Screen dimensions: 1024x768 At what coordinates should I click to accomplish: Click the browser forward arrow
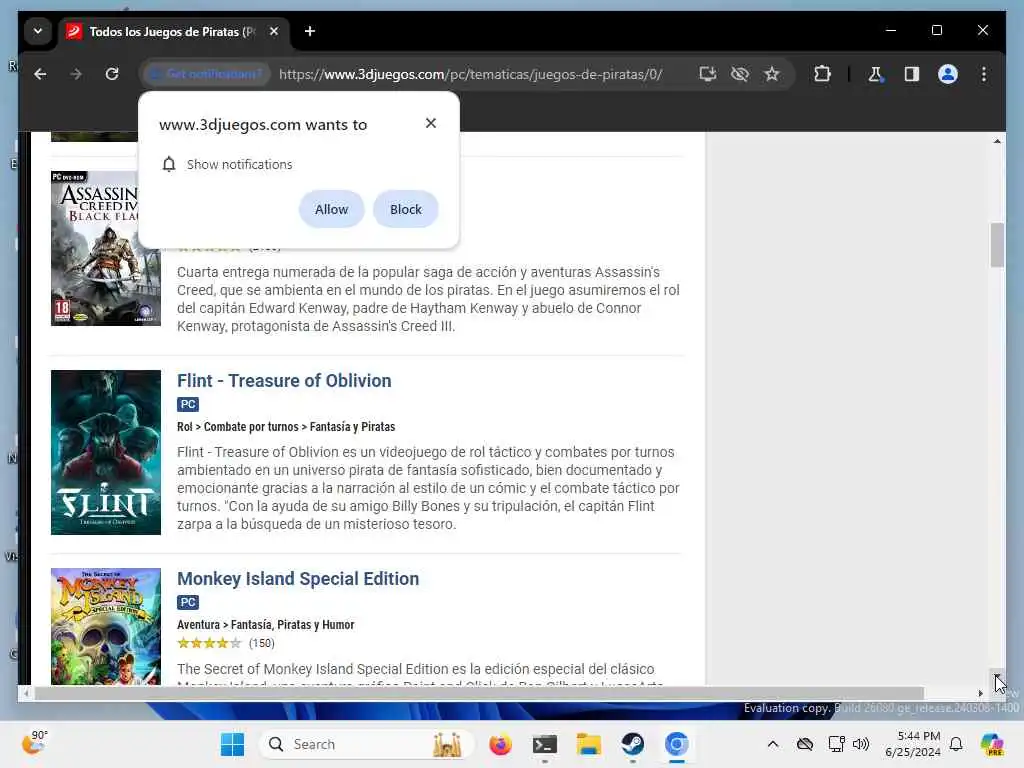pyautogui.click(x=76, y=74)
